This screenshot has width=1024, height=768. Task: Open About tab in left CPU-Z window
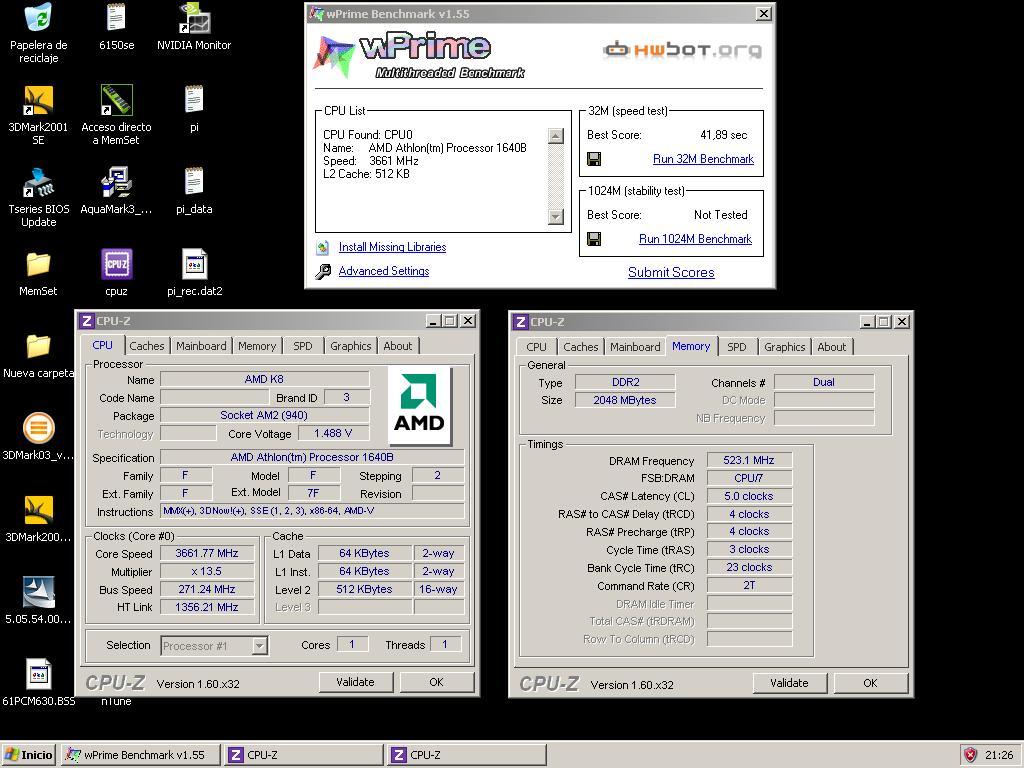398,345
